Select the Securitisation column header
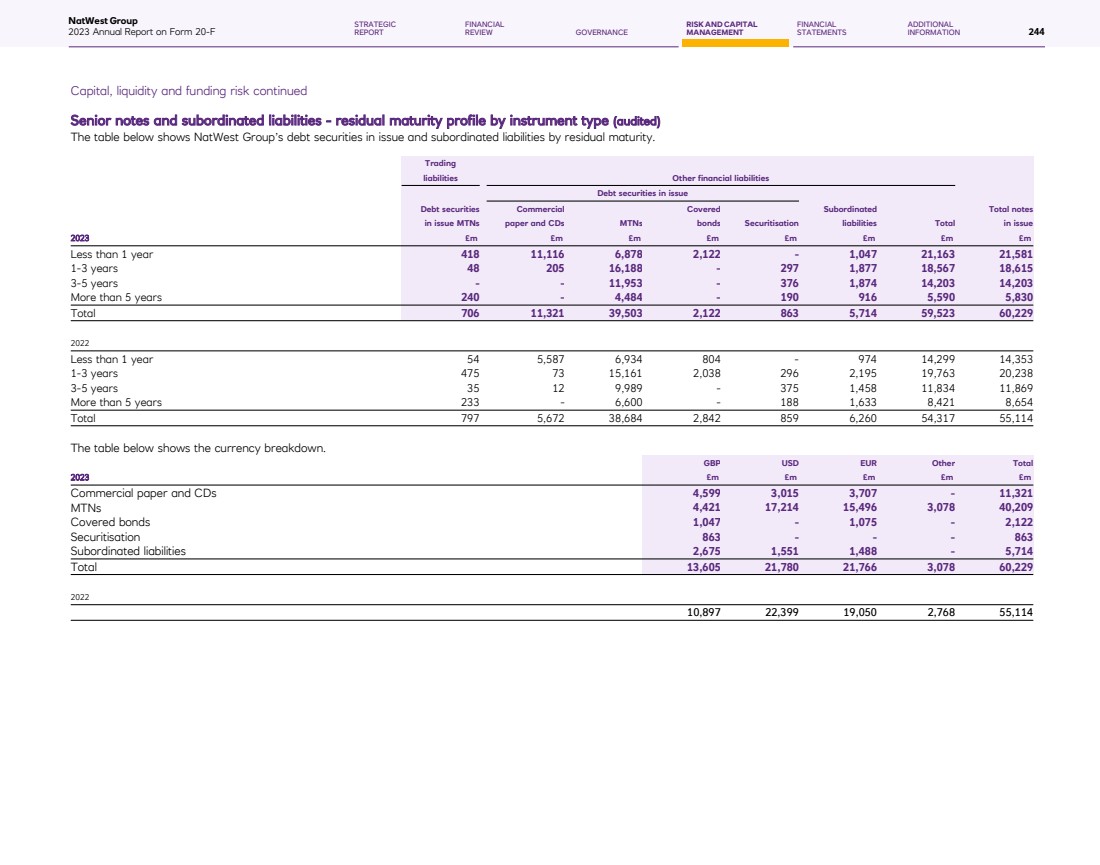Screen dimensions: 1100x865 pyautogui.click(x=771, y=224)
